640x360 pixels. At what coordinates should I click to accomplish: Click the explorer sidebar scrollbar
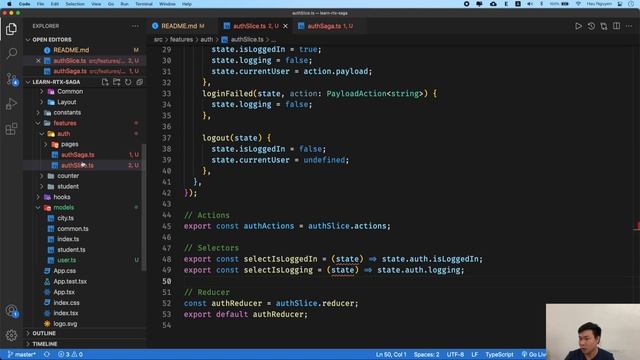143,207
